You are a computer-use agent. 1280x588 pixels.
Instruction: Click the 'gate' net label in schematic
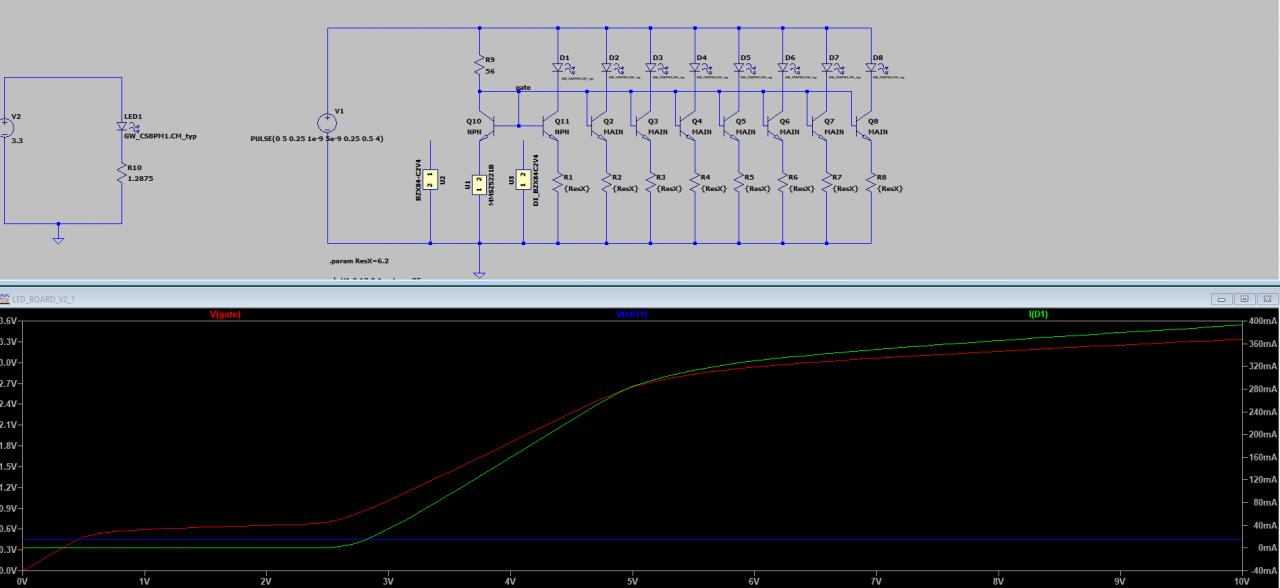523,87
